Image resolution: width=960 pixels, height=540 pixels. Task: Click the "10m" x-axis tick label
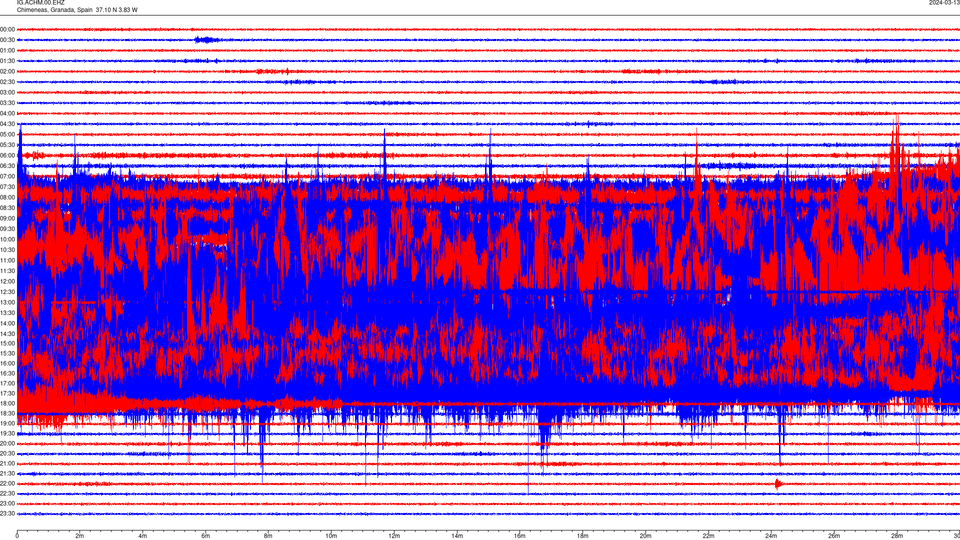[331, 536]
